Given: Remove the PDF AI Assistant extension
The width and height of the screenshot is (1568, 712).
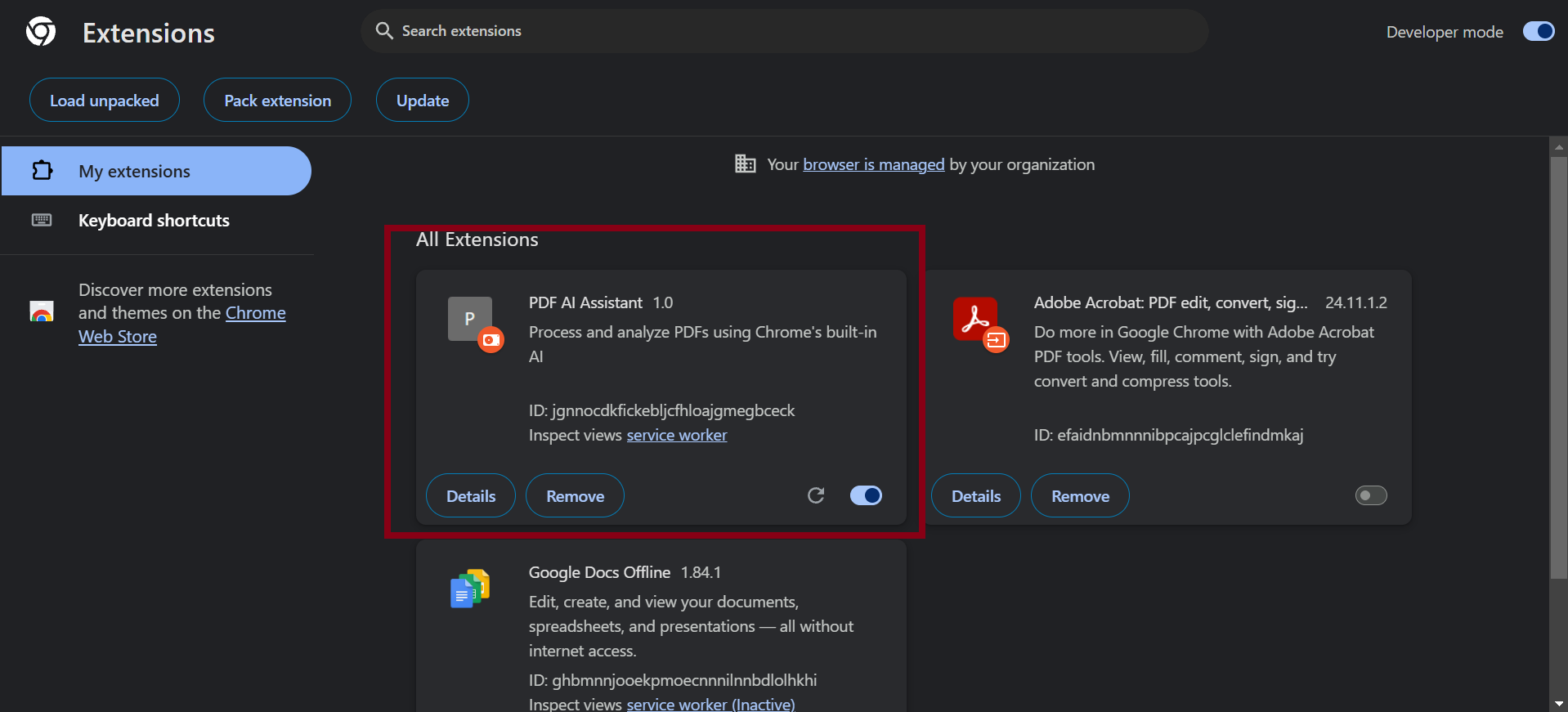Looking at the screenshot, I should [576, 495].
